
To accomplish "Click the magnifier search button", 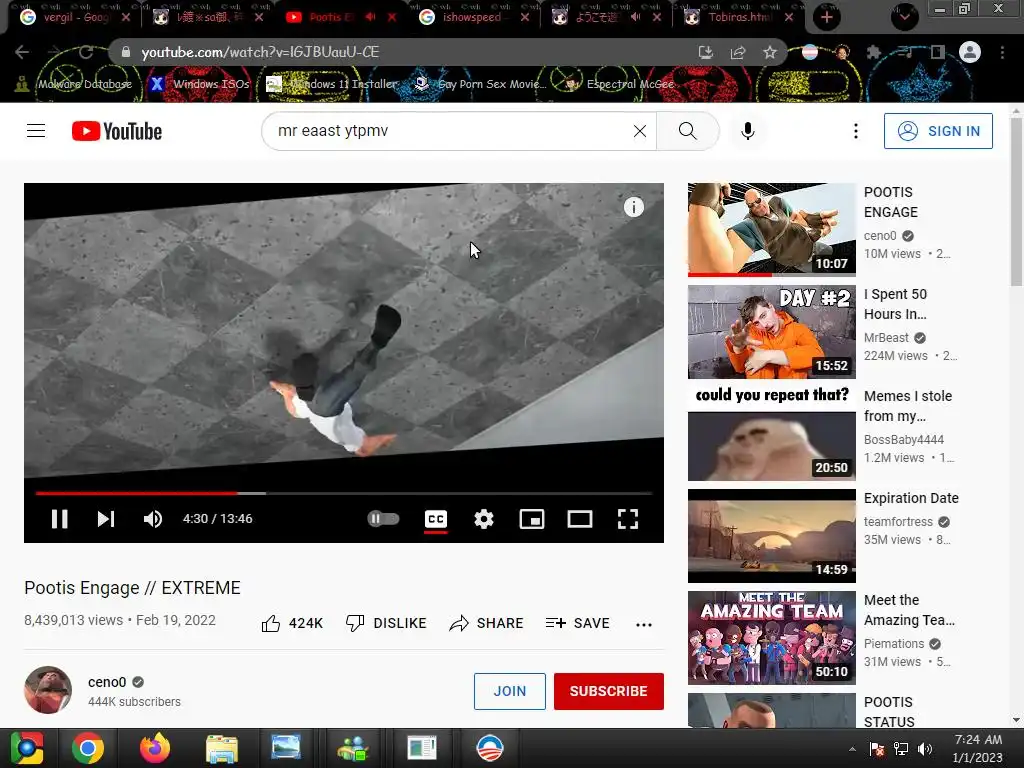I will coord(688,131).
